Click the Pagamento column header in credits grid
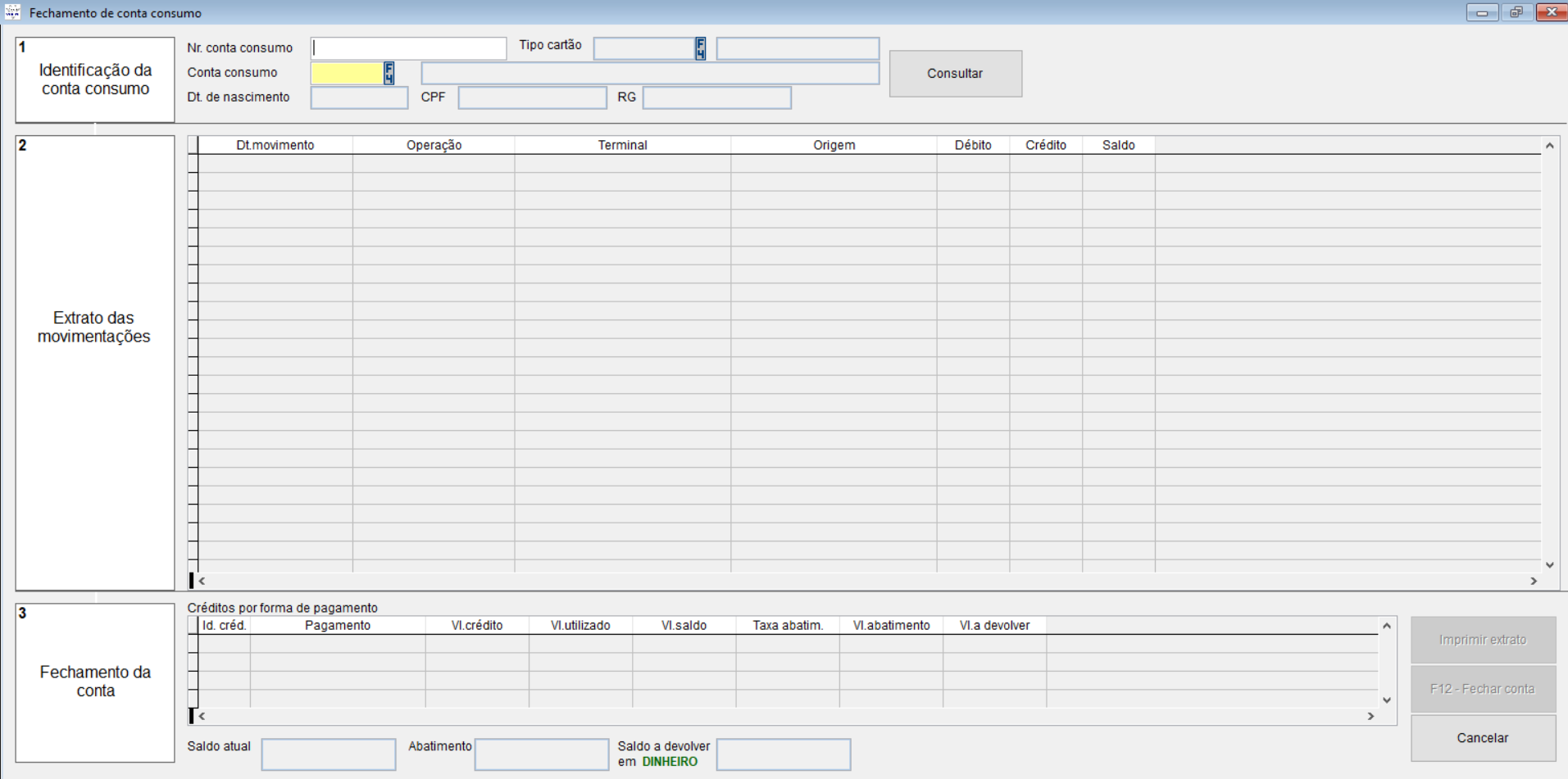This screenshot has width=1568, height=779. click(x=337, y=625)
